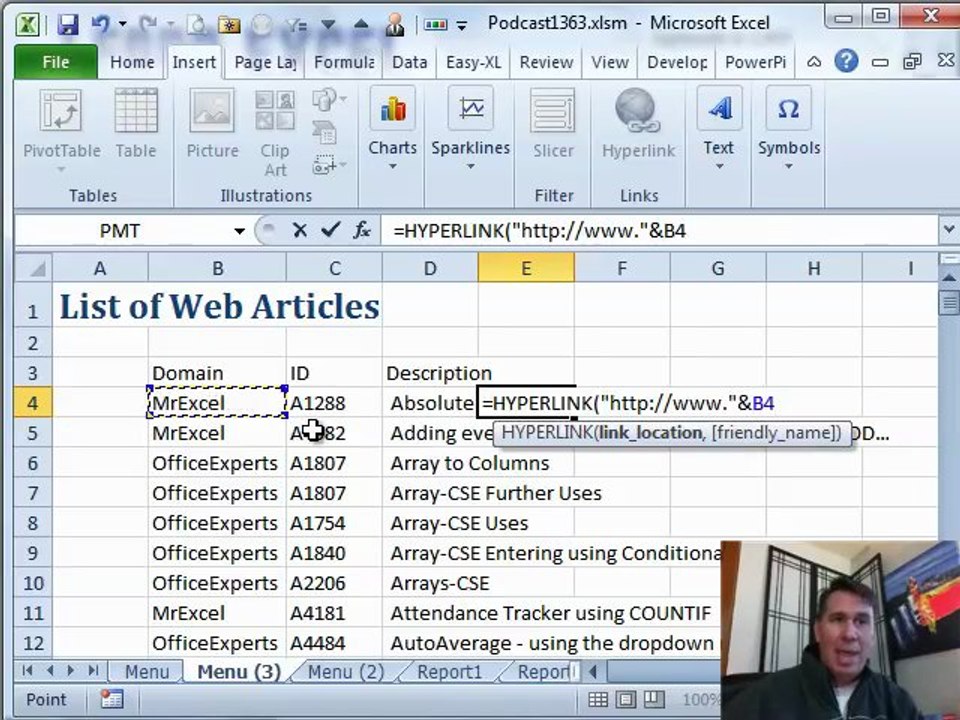960x720 pixels.
Task: Expand the PivotTable dropdown arrow
Action: coord(61,169)
